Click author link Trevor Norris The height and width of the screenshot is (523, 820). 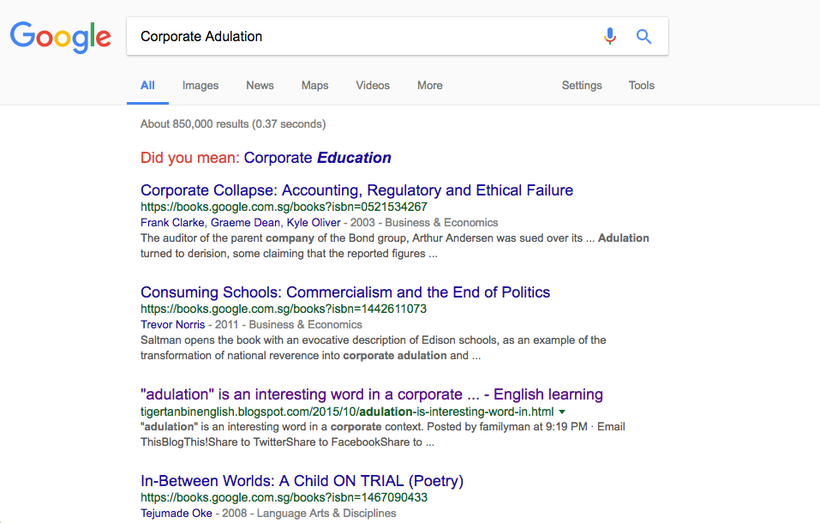tap(173, 324)
